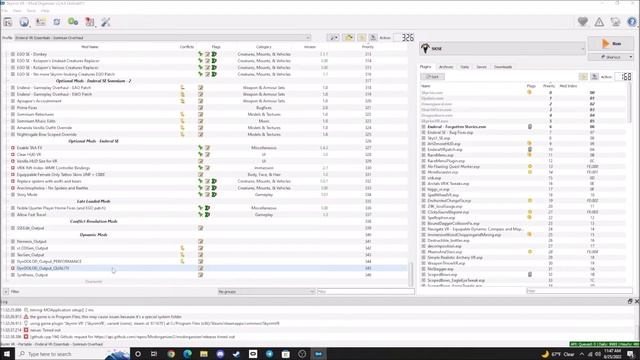Click the restore backup icon in plugins panel
Viewport: 640px width, 360px height.
pyautogui.click(x=583, y=77)
